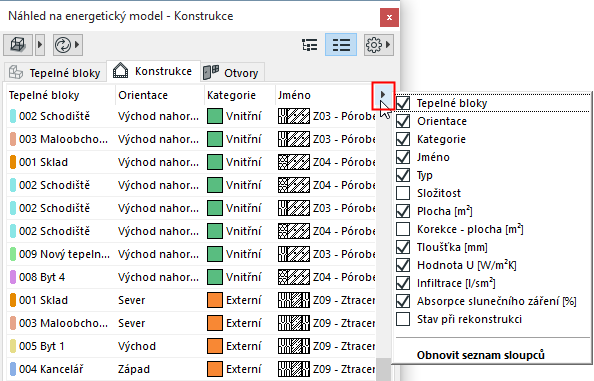Select the 004 Kancelář row
594x381 pixels.
tap(191, 369)
